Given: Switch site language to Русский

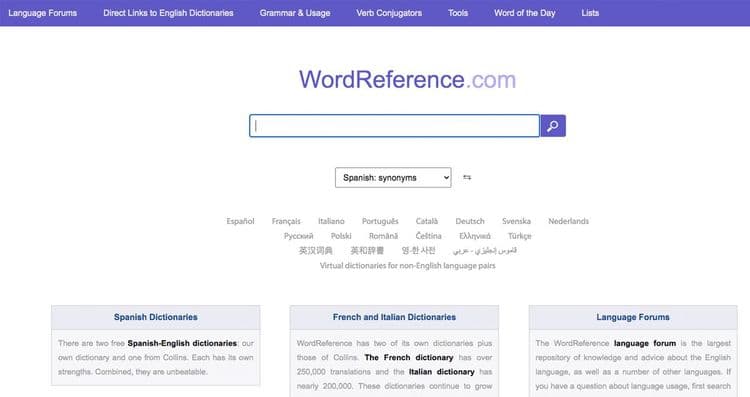Looking at the screenshot, I should 298,236.
